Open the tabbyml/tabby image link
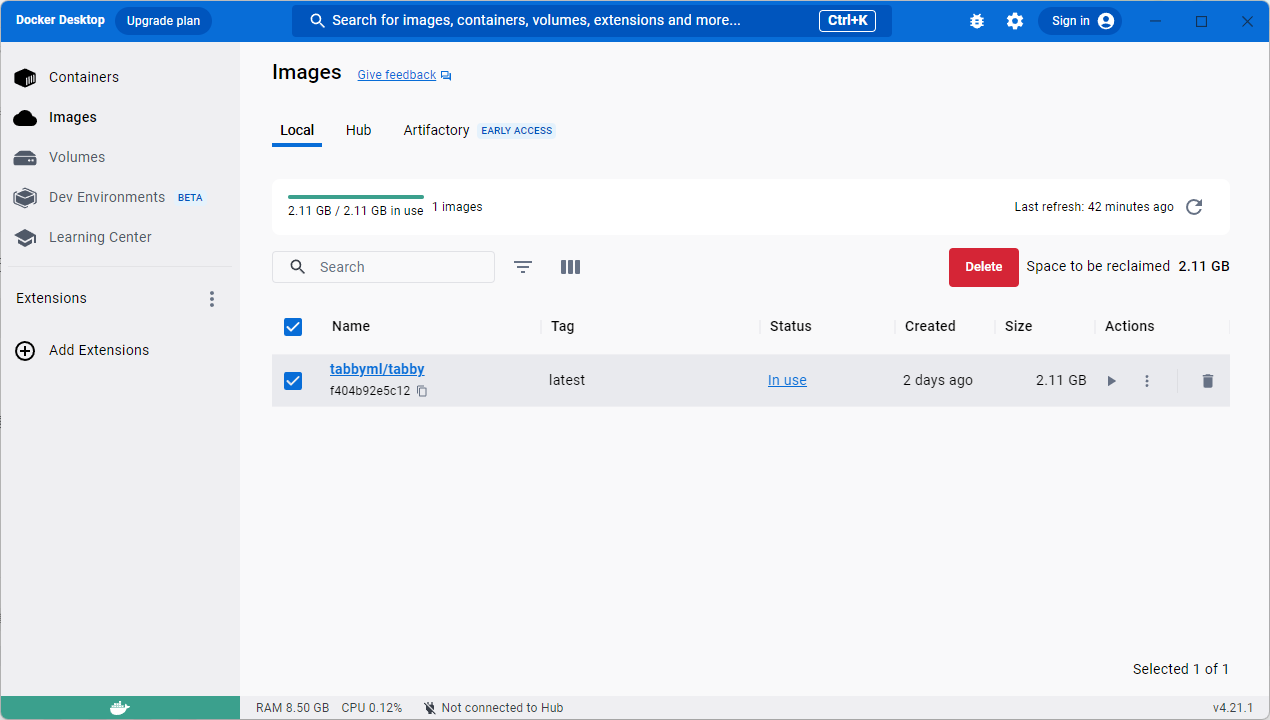Image resolution: width=1270 pixels, height=720 pixels. tap(377, 369)
